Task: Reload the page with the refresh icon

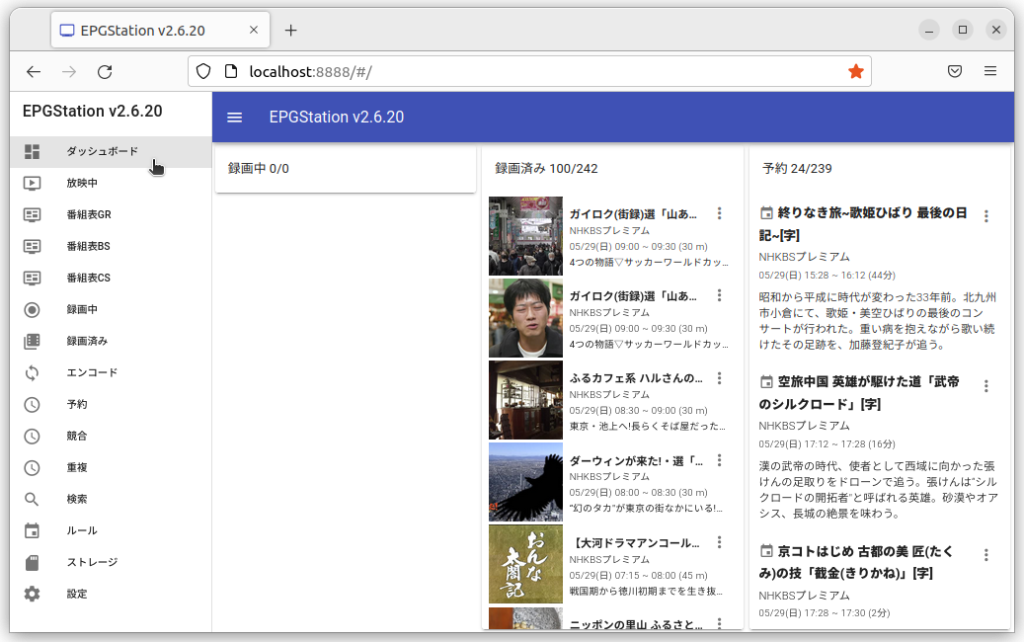Action: pyautogui.click(x=104, y=72)
